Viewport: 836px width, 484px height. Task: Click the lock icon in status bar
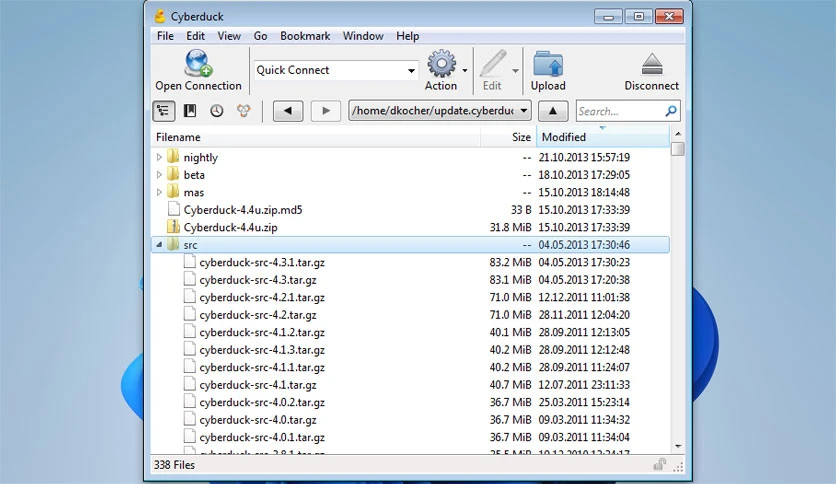coord(660,464)
